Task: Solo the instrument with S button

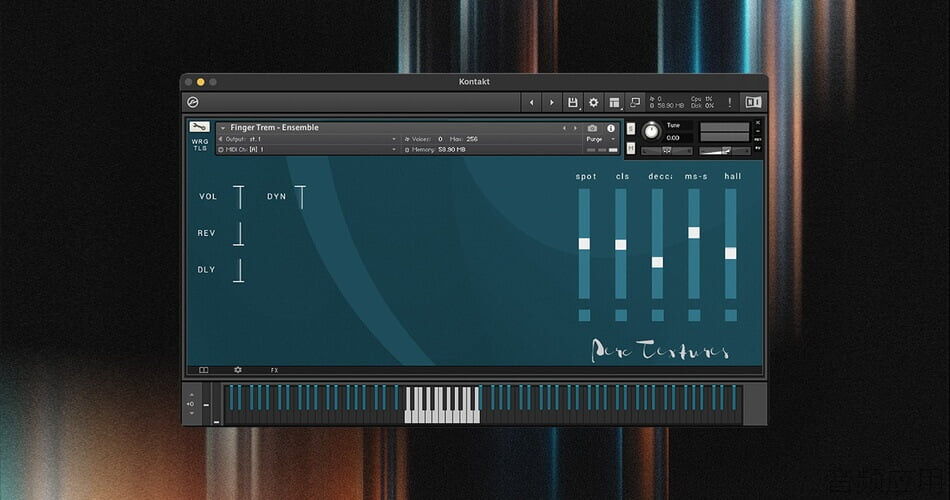Action: point(631,128)
